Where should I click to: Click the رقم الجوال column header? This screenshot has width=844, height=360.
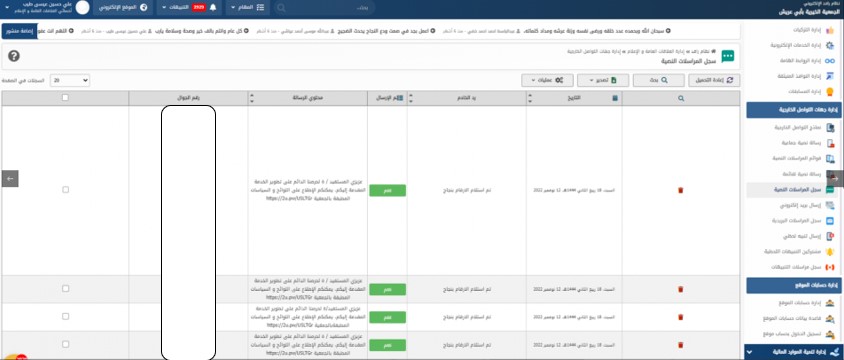pyautogui.click(x=188, y=98)
